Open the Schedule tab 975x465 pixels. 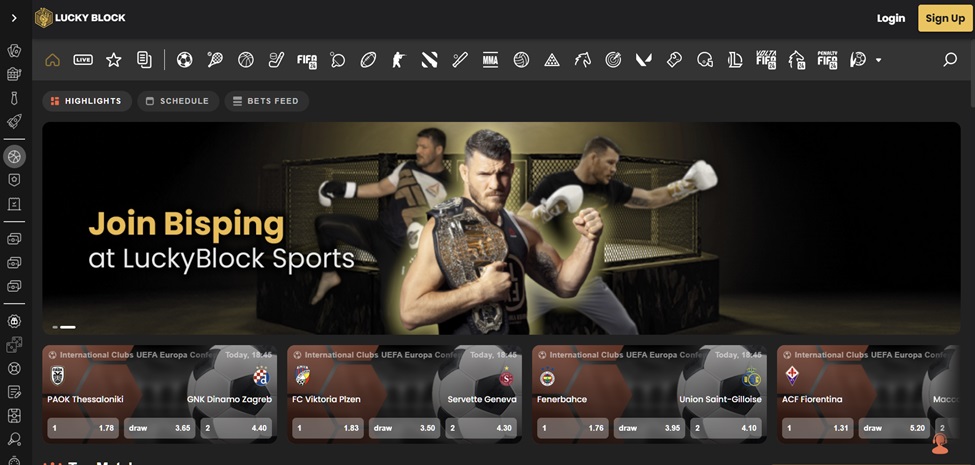click(178, 101)
